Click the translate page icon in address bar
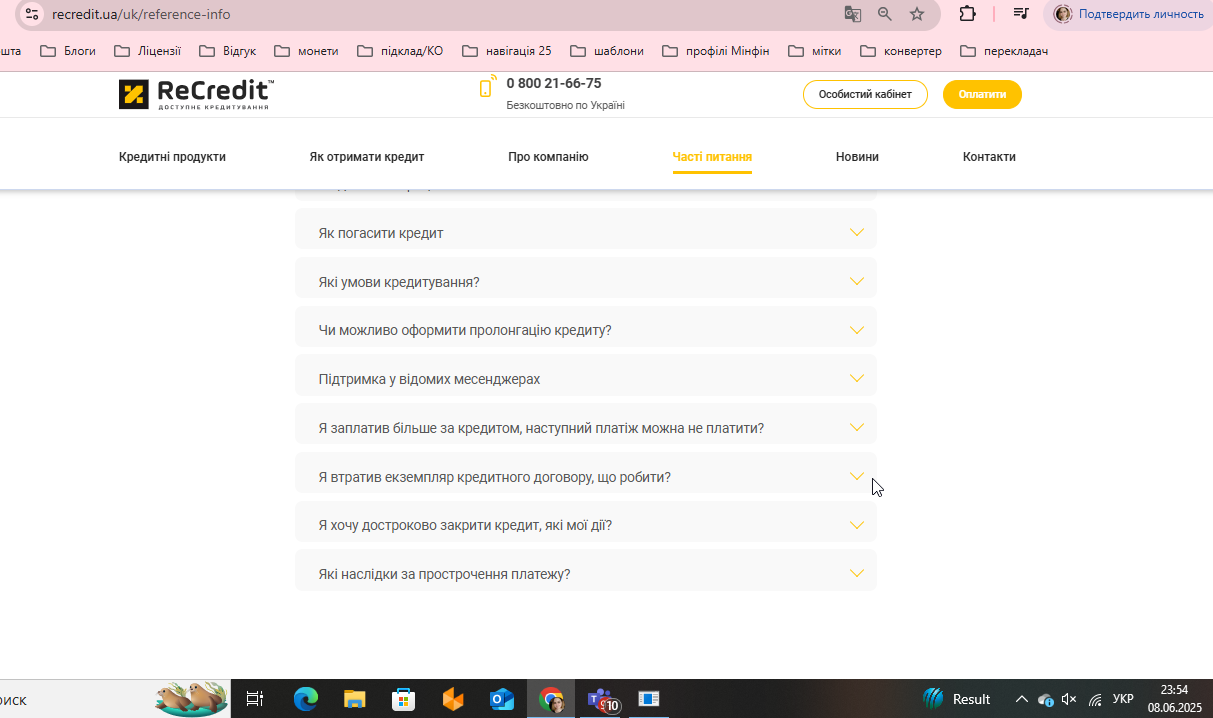Viewport: 1213px width, 718px height. pyautogui.click(x=852, y=14)
